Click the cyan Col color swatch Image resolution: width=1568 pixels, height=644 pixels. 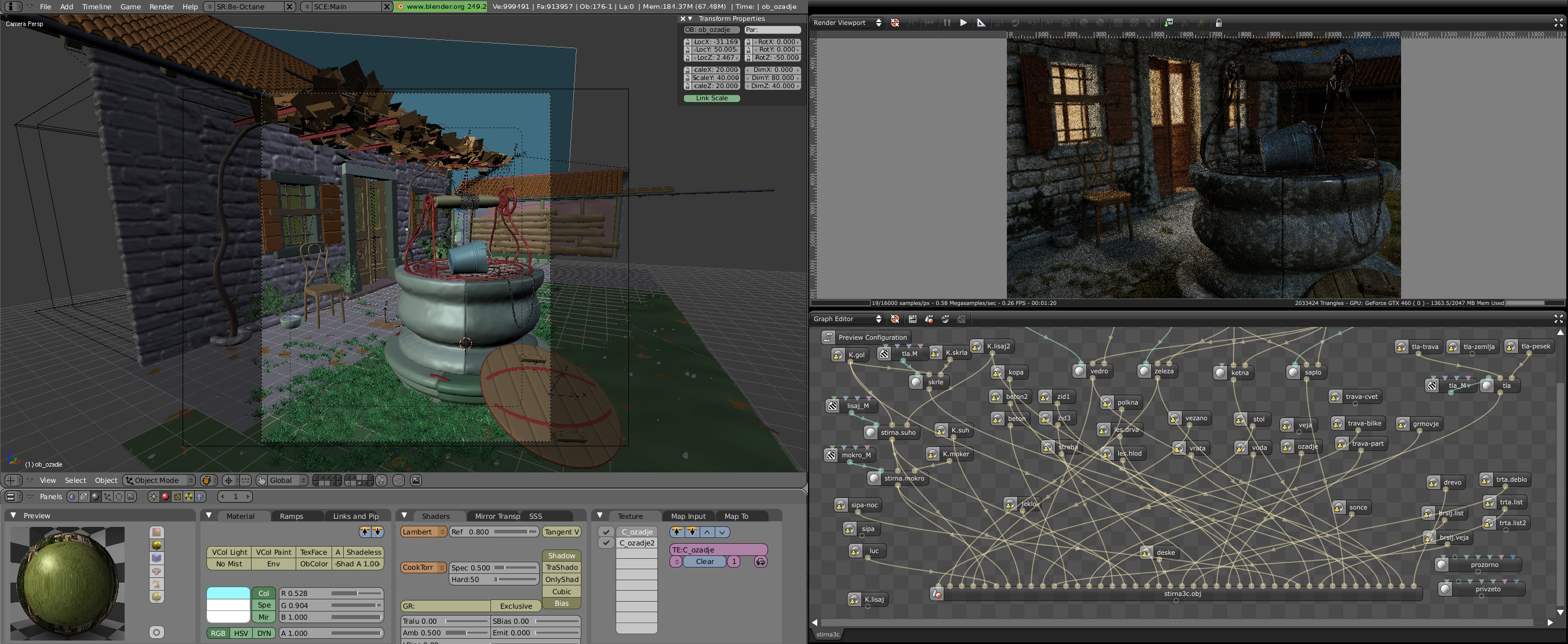coord(228,593)
